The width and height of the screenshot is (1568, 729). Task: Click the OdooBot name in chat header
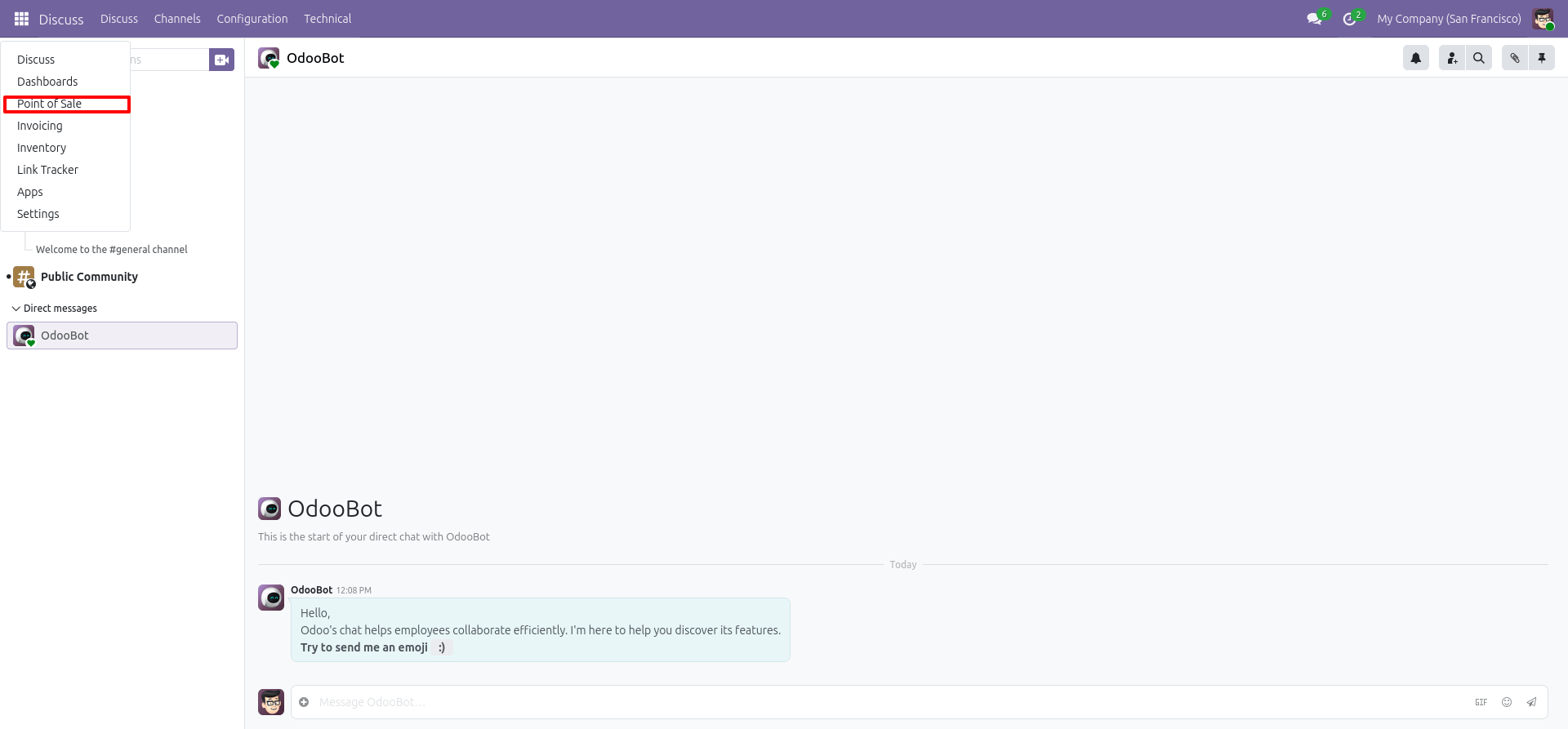click(x=315, y=58)
